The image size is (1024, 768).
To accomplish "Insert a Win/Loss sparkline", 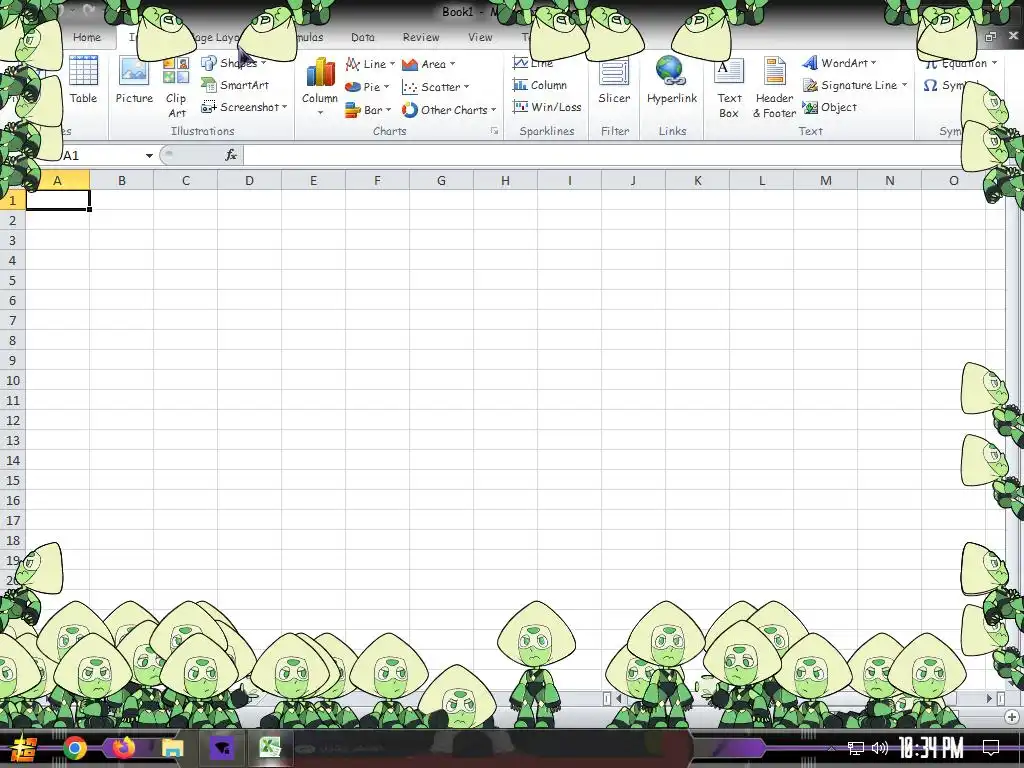I will click(x=547, y=107).
